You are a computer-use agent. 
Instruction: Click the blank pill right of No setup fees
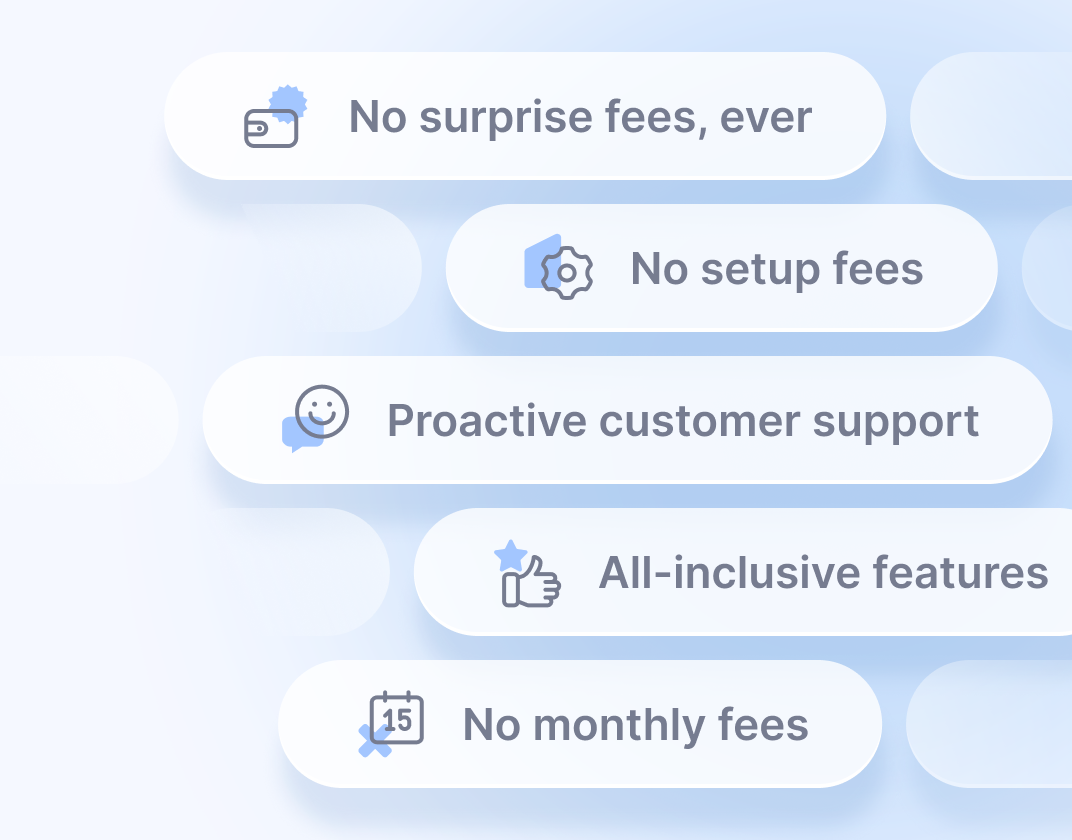click(x=1050, y=268)
